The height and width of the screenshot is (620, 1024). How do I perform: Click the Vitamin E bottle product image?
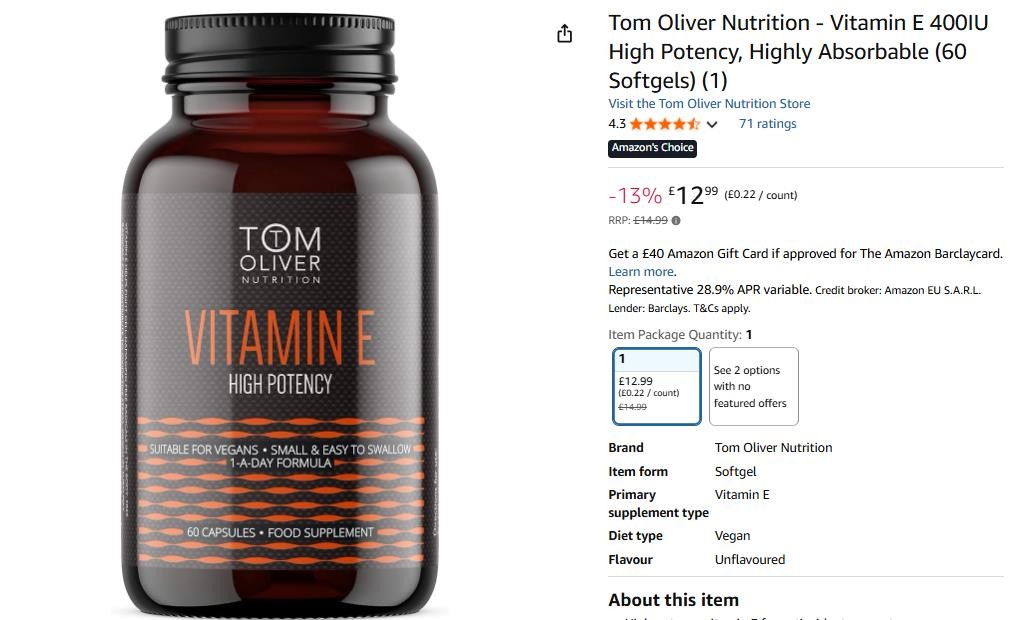[x=280, y=314]
